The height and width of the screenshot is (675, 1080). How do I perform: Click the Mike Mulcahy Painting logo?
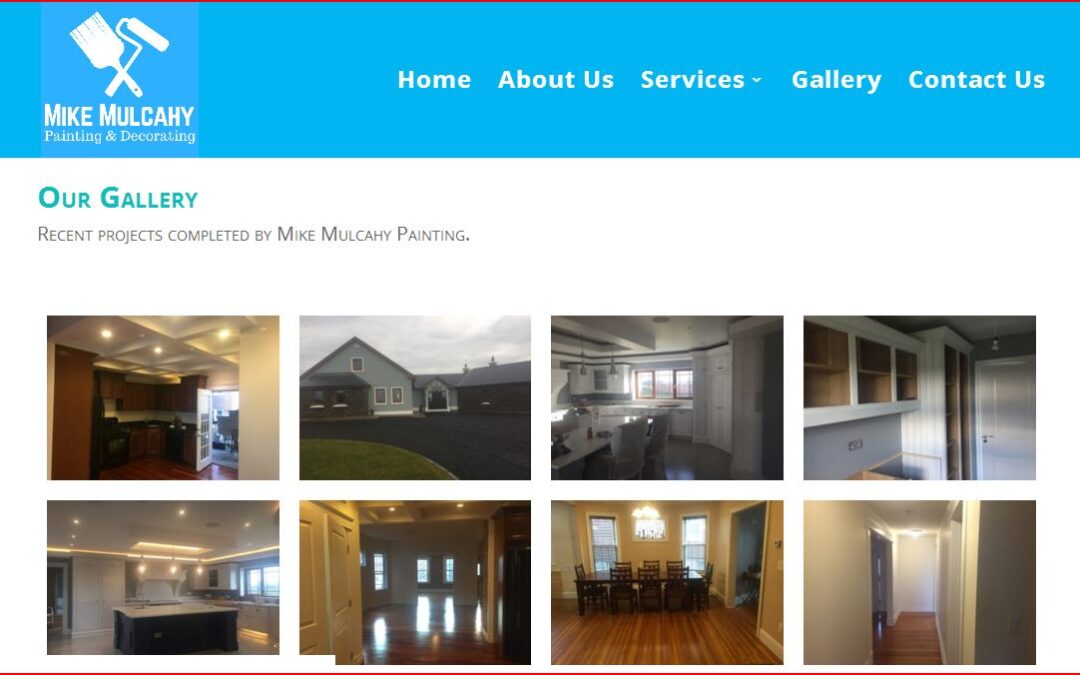click(x=120, y=79)
